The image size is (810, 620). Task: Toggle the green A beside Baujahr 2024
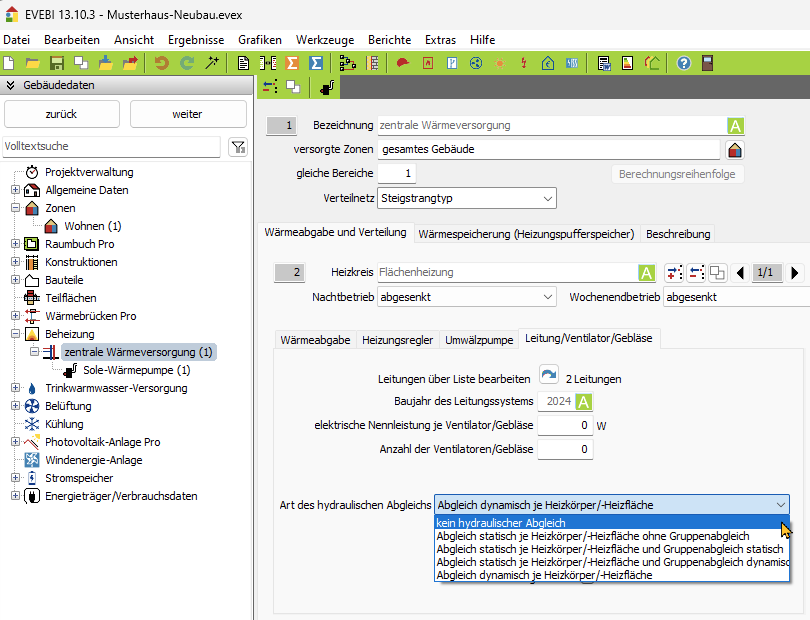[x=583, y=402]
